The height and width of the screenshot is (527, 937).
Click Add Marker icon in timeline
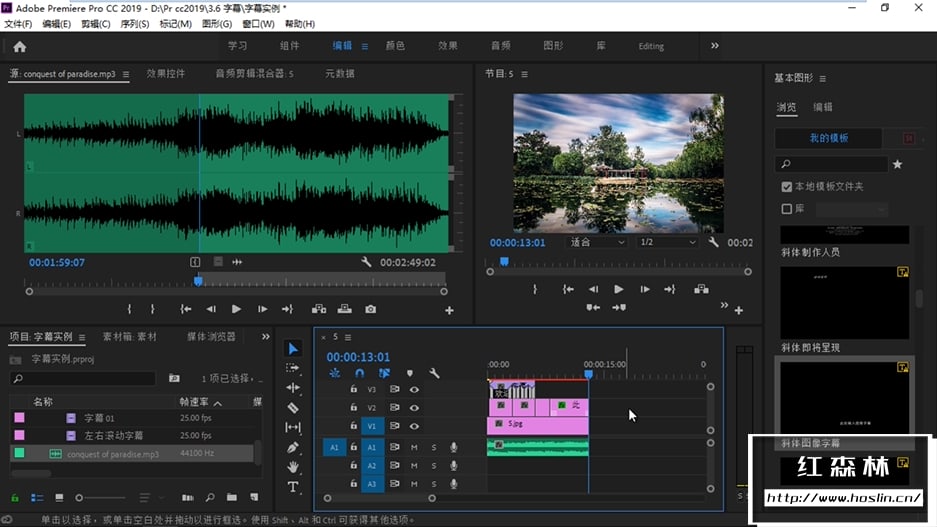click(x=409, y=373)
